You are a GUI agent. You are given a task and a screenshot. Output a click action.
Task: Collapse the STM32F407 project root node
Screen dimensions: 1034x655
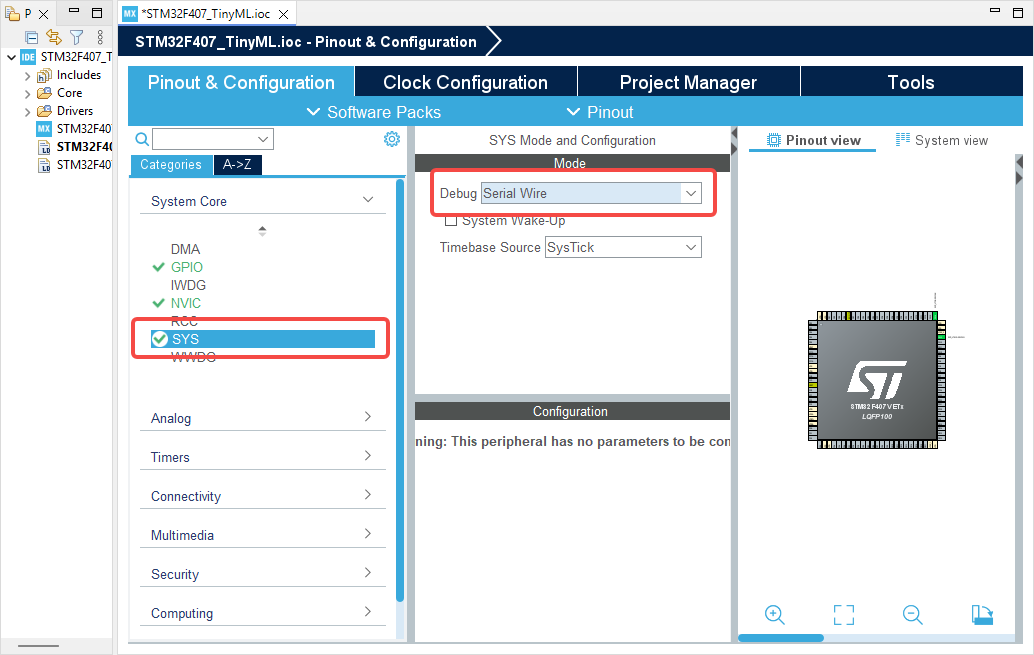11,57
